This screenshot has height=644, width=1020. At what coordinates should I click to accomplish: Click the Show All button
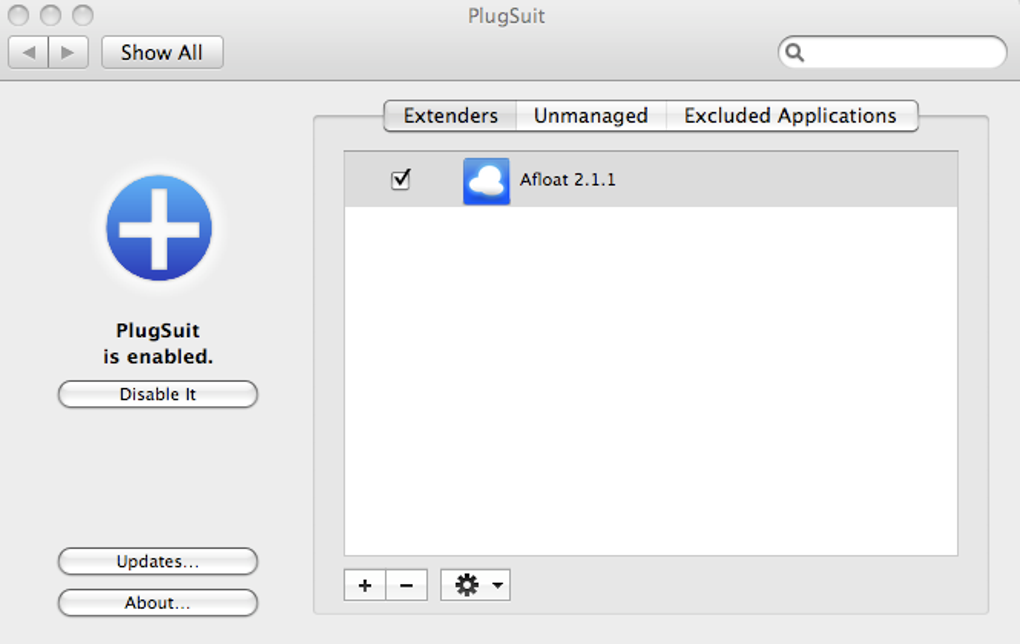[162, 53]
